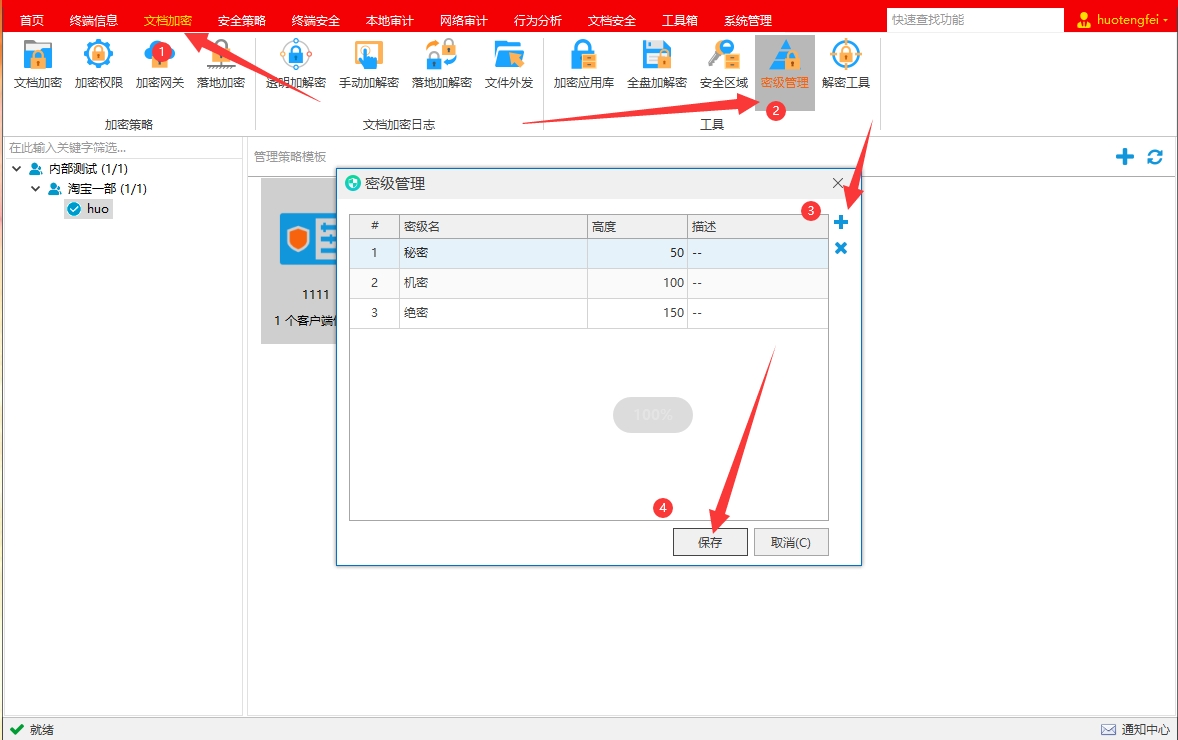This screenshot has width=1178, height=740.
Task: Click the 就绪 status text
Action: click(41, 729)
